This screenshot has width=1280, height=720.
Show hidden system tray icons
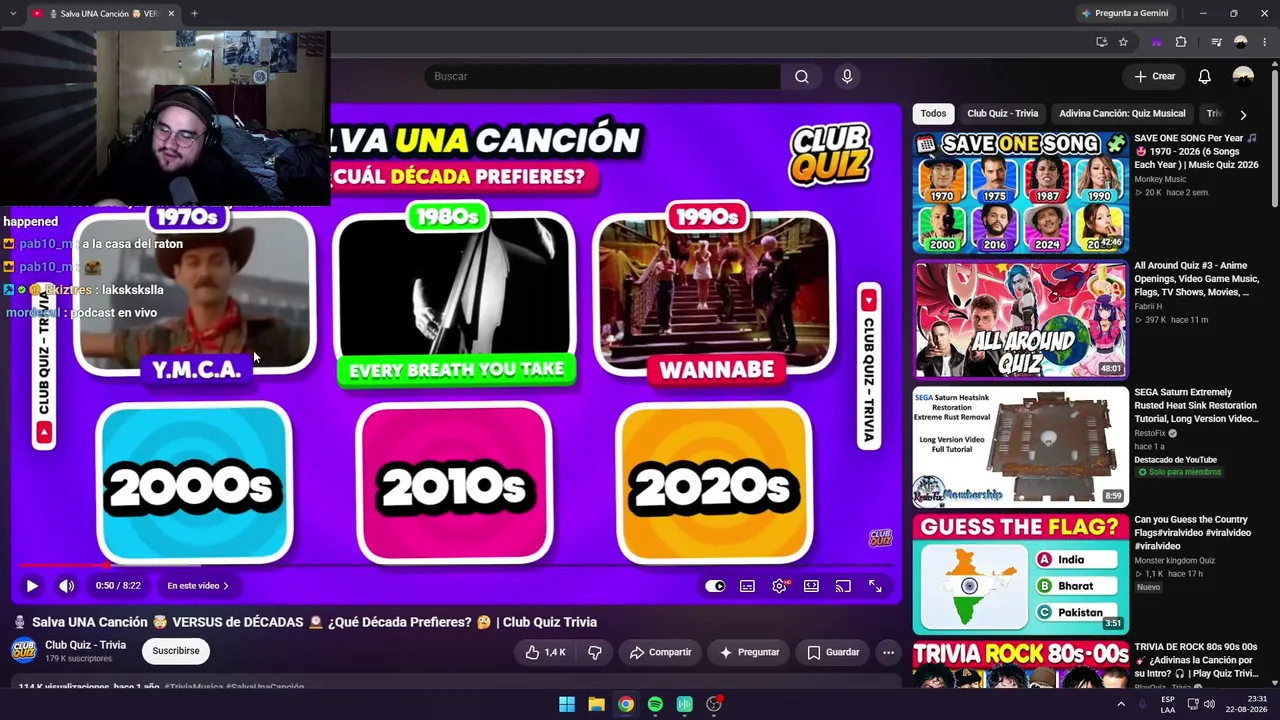coord(1121,704)
